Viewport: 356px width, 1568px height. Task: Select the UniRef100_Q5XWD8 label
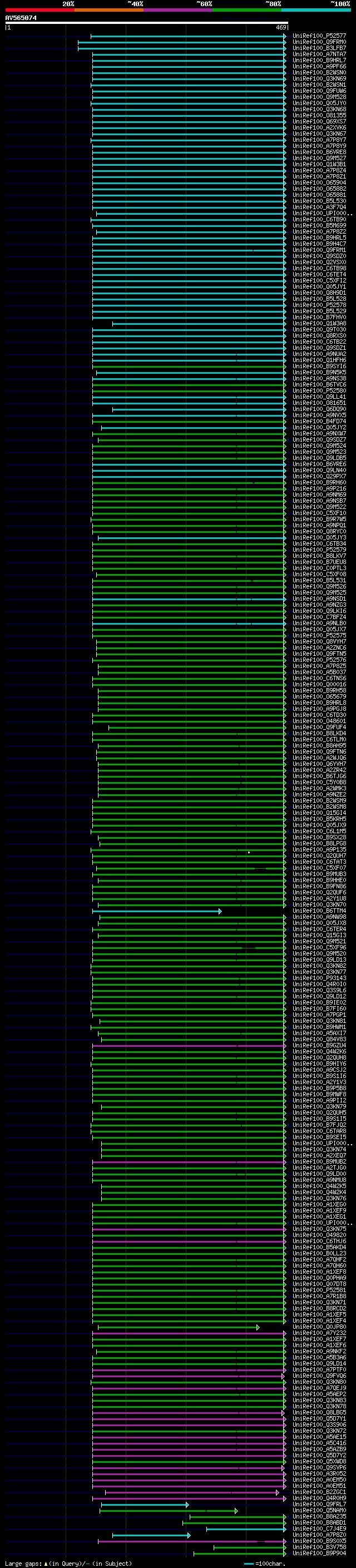(319, 1461)
